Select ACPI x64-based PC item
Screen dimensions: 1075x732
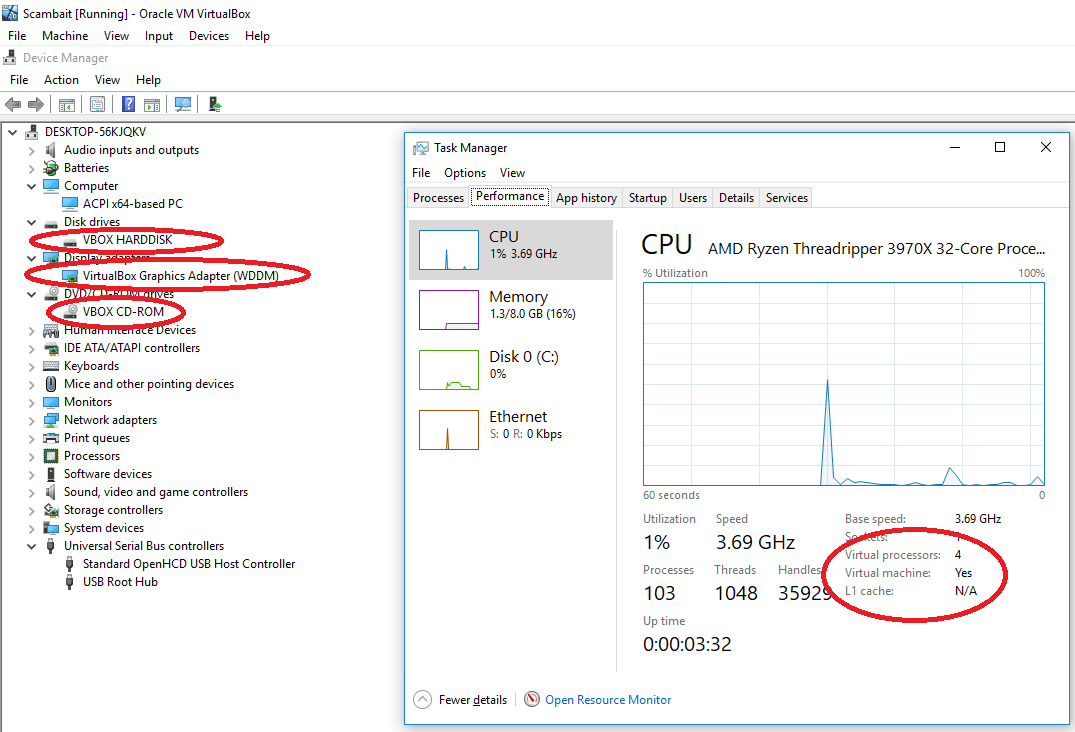pos(132,204)
